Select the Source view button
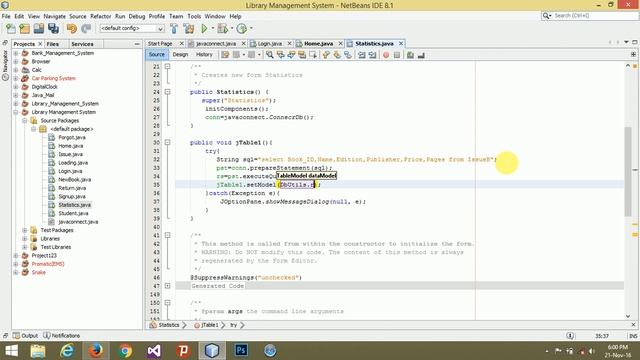The height and width of the screenshot is (360, 640). pyautogui.click(x=156, y=55)
